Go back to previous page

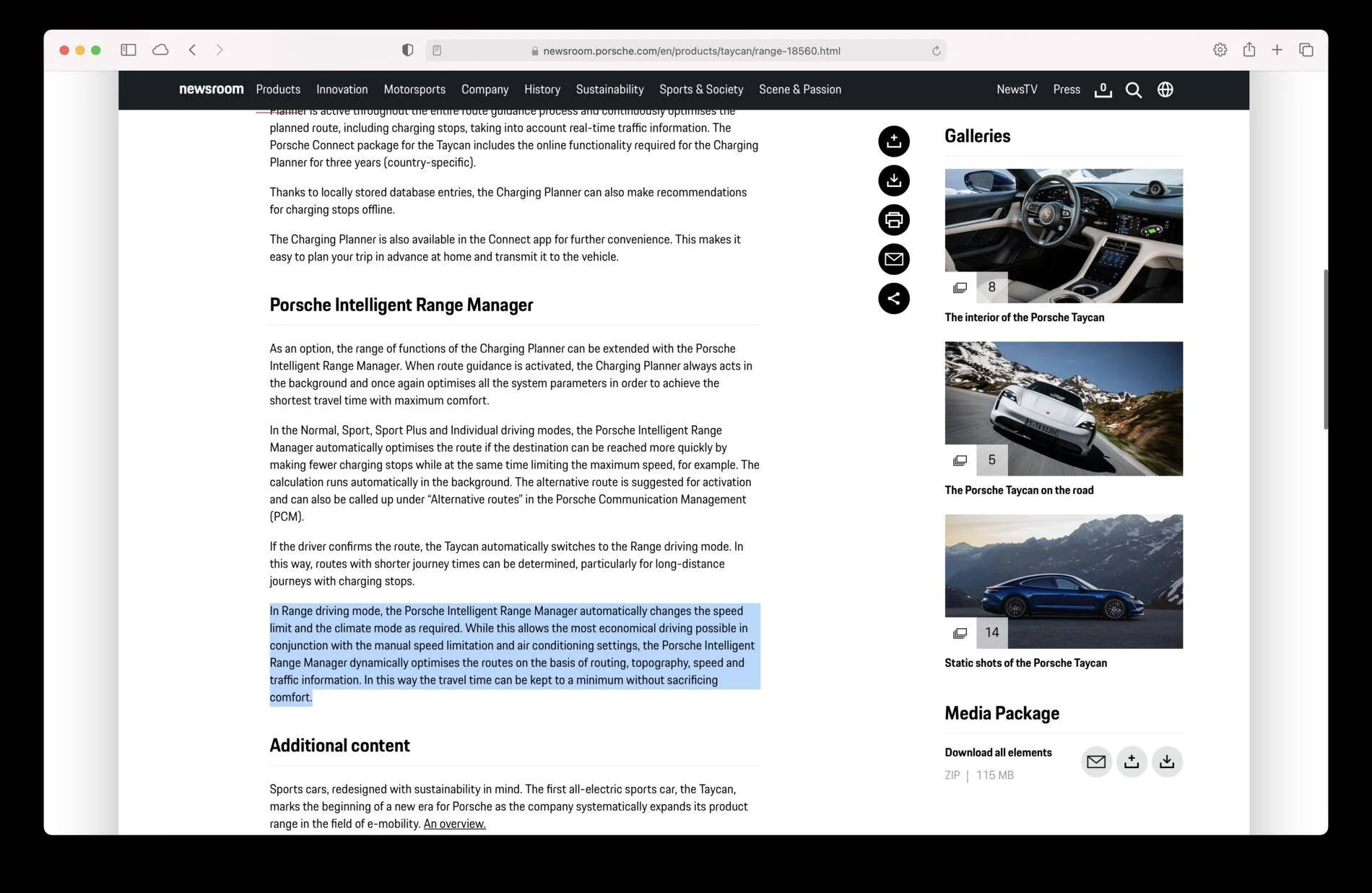tap(192, 50)
